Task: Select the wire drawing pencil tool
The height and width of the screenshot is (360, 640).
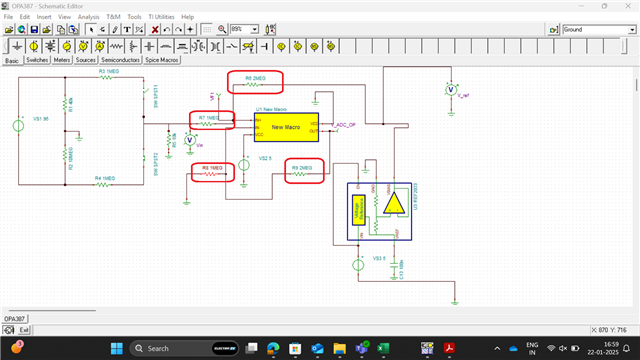Action: pos(115,29)
